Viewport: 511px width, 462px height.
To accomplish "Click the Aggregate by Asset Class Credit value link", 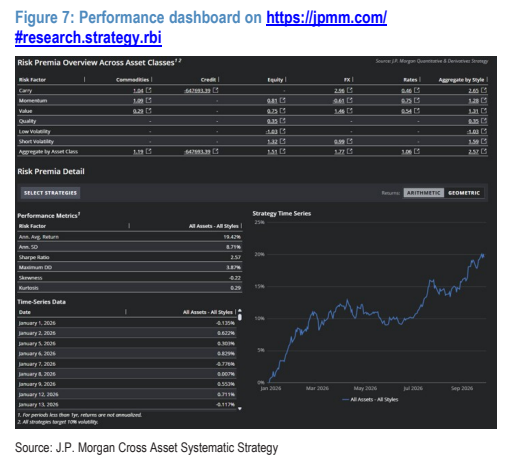I will [x=198, y=152].
